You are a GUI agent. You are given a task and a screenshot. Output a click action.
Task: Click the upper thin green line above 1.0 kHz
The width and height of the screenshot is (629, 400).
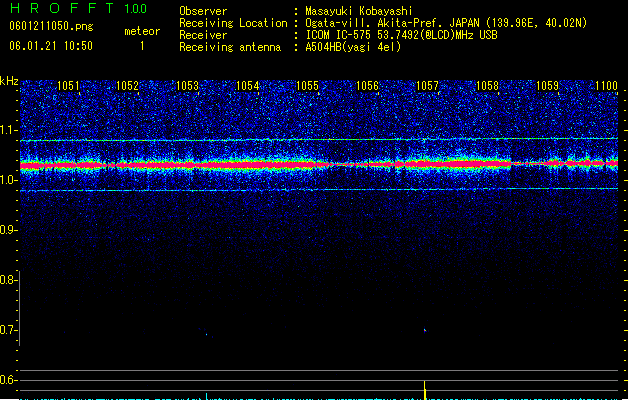tap(319, 140)
